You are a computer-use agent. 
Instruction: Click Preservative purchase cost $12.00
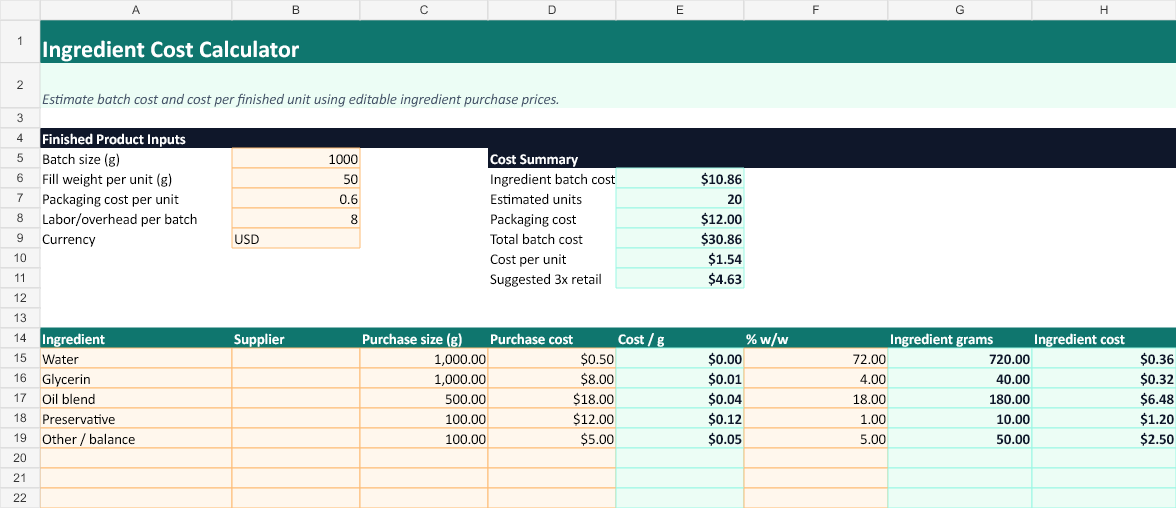coord(552,419)
